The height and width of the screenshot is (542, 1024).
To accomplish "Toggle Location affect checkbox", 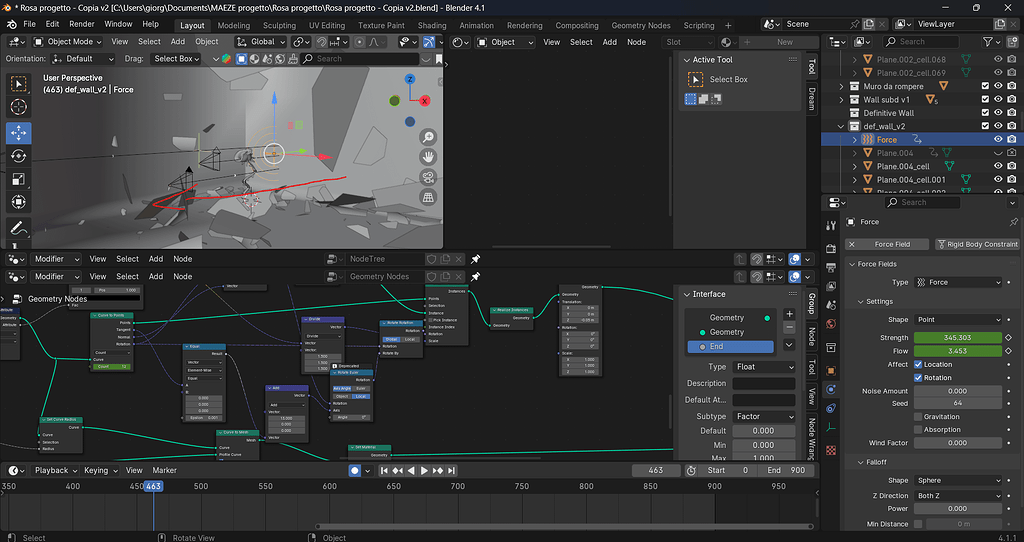I will (918, 364).
